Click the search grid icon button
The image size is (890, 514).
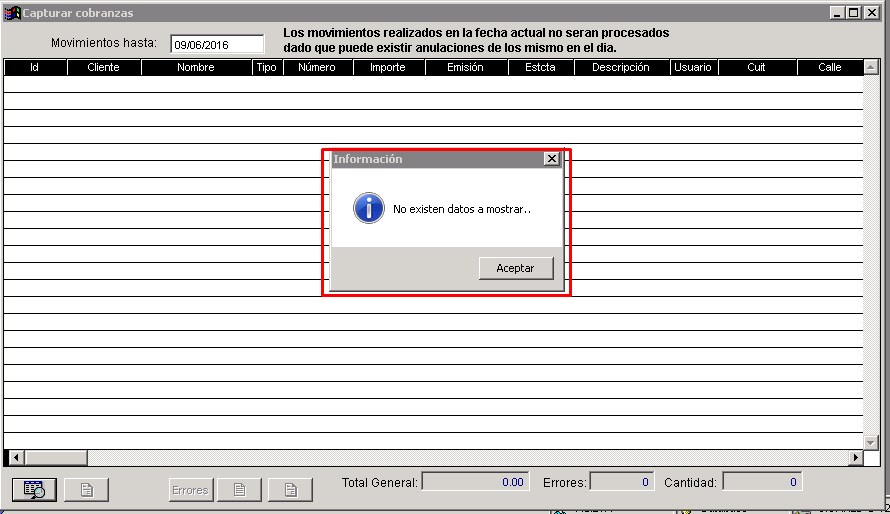[x=34, y=490]
